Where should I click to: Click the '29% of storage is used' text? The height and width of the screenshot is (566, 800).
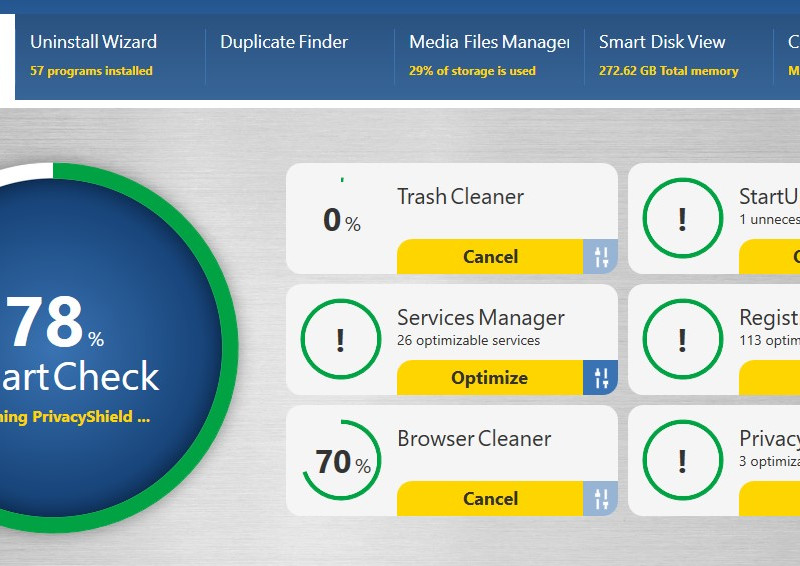point(472,71)
